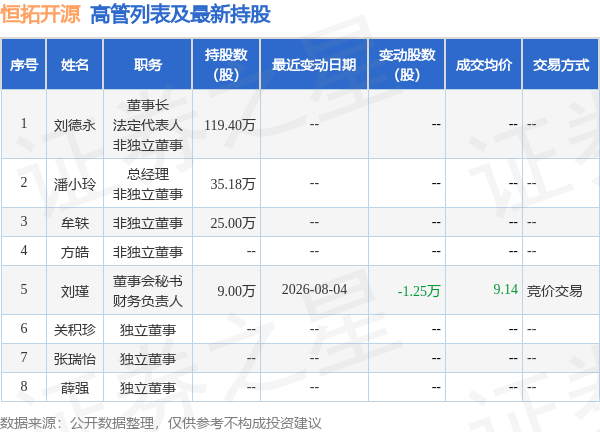Select the 最近变动日期 column header
This screenshot has height=432, width=600.
click(x=314, y=65)
